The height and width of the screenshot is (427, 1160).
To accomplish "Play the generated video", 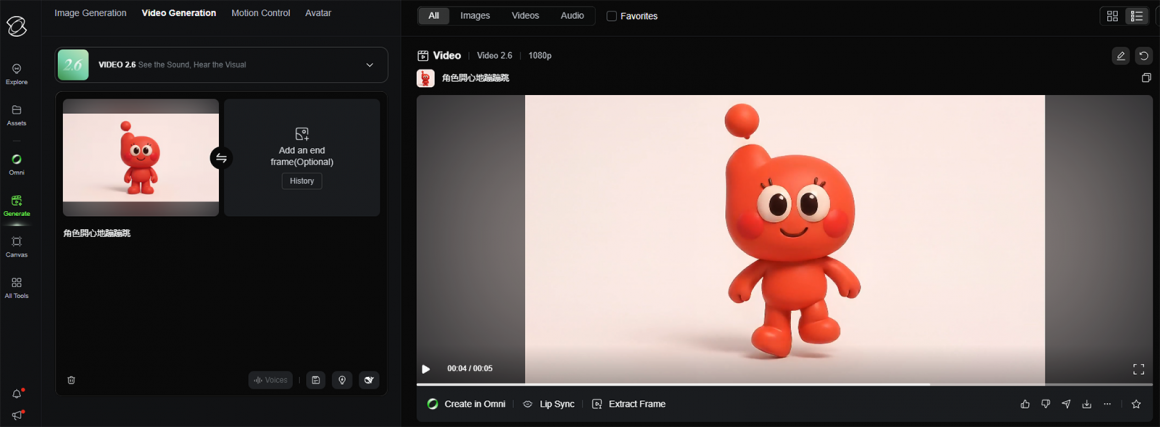I will [x=426, y=369].
